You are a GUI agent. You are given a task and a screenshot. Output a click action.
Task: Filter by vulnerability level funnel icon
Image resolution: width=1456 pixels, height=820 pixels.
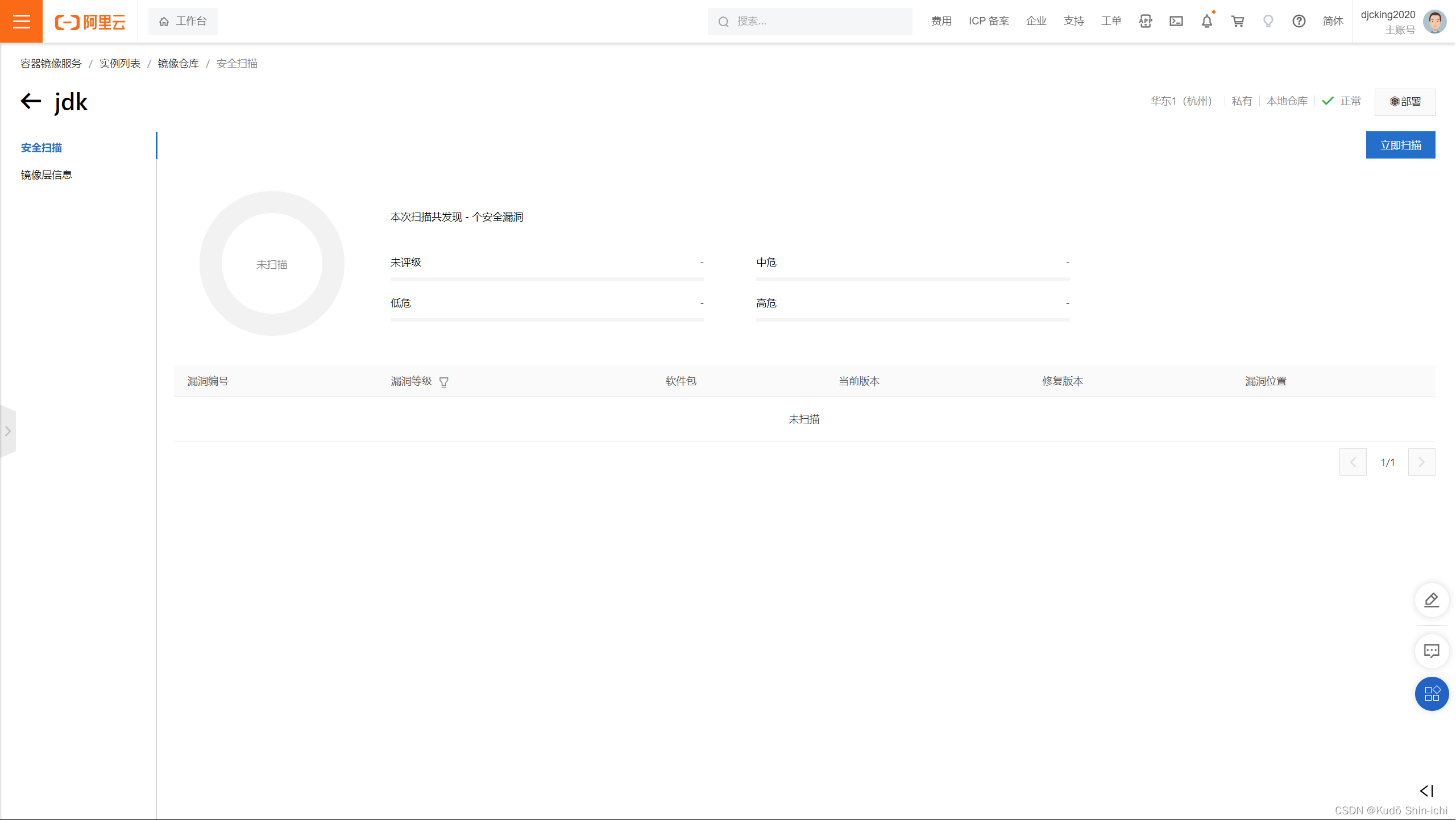pos(444,382)
